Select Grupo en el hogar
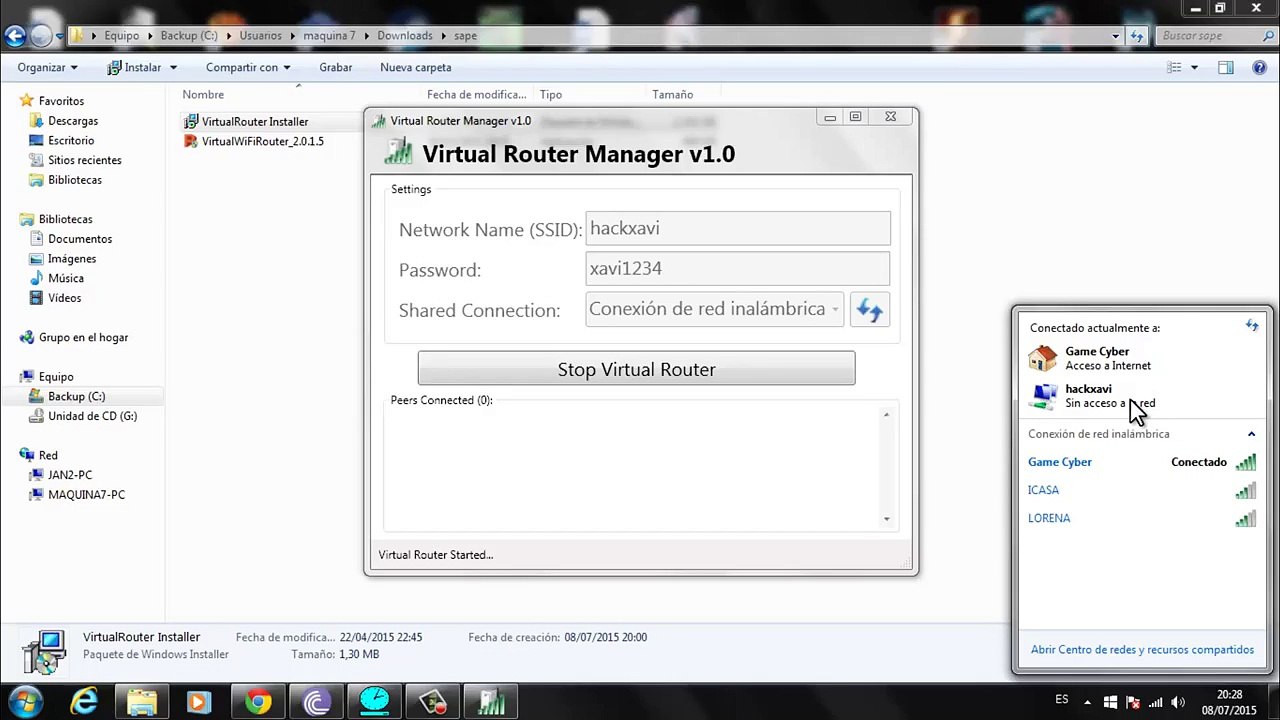Viewport: 1280px width, 720px height. pos(83,337)
